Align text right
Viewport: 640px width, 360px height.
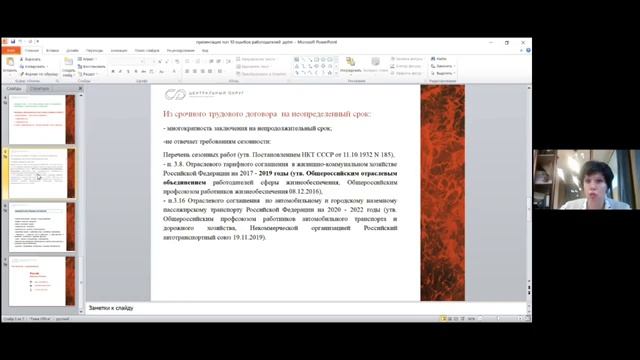(202, 71)
